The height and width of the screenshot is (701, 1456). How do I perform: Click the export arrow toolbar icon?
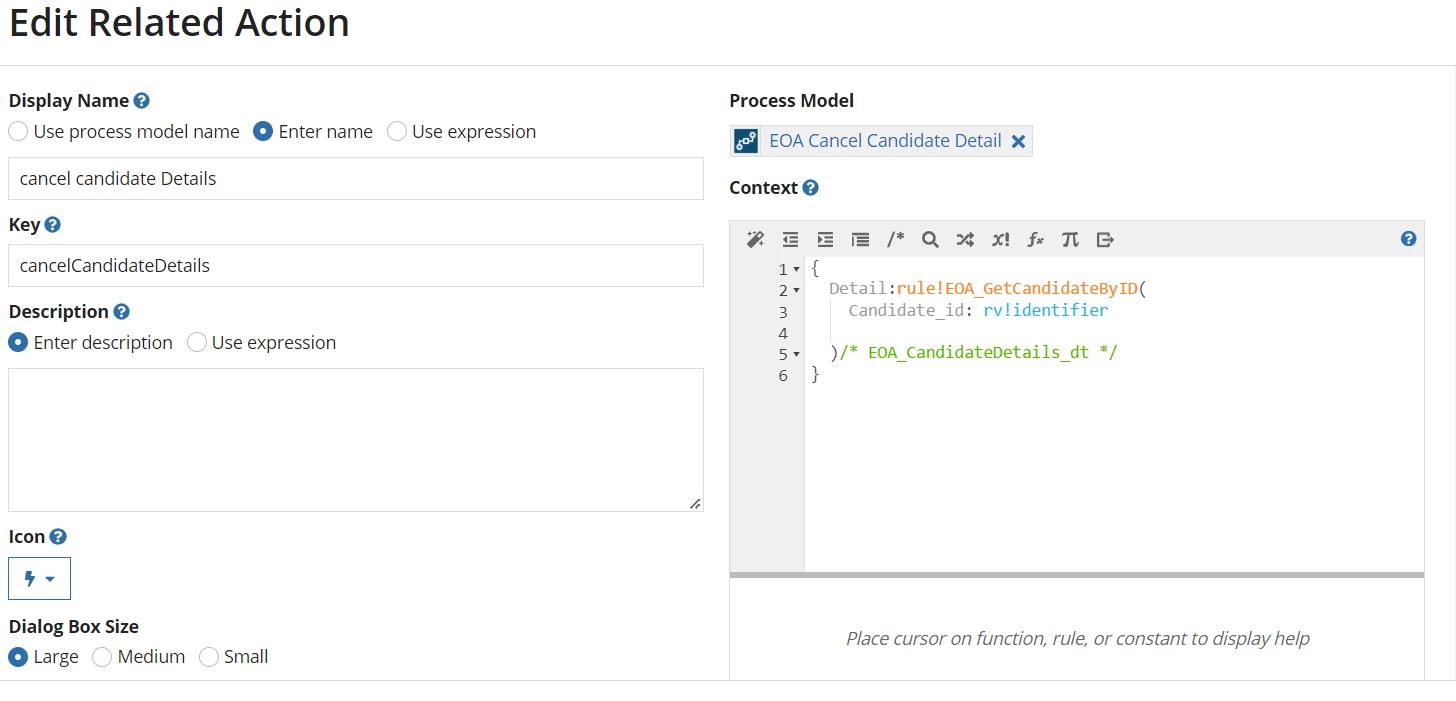click(1105, 239)
